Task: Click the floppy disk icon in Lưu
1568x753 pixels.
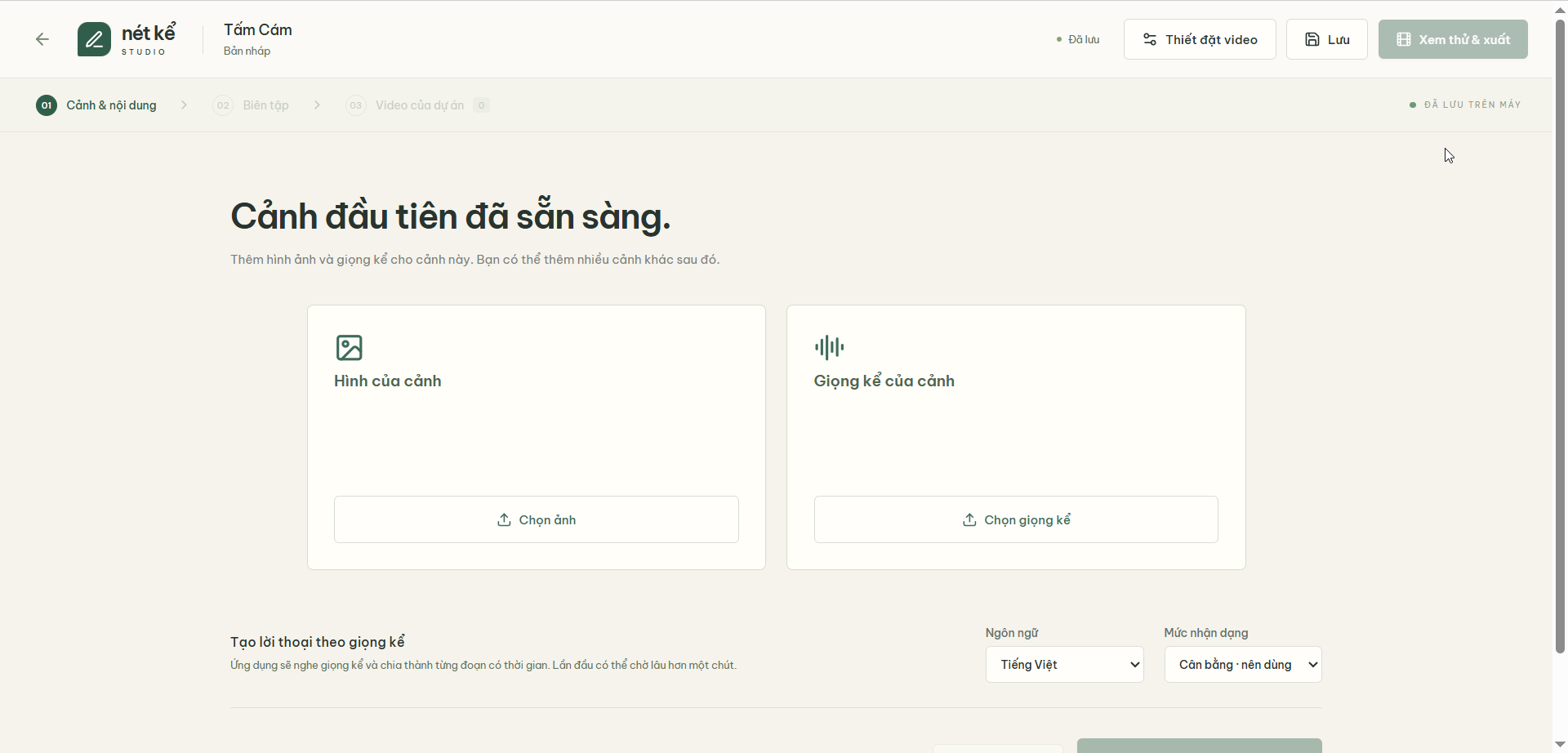Action: point(1312,39)
